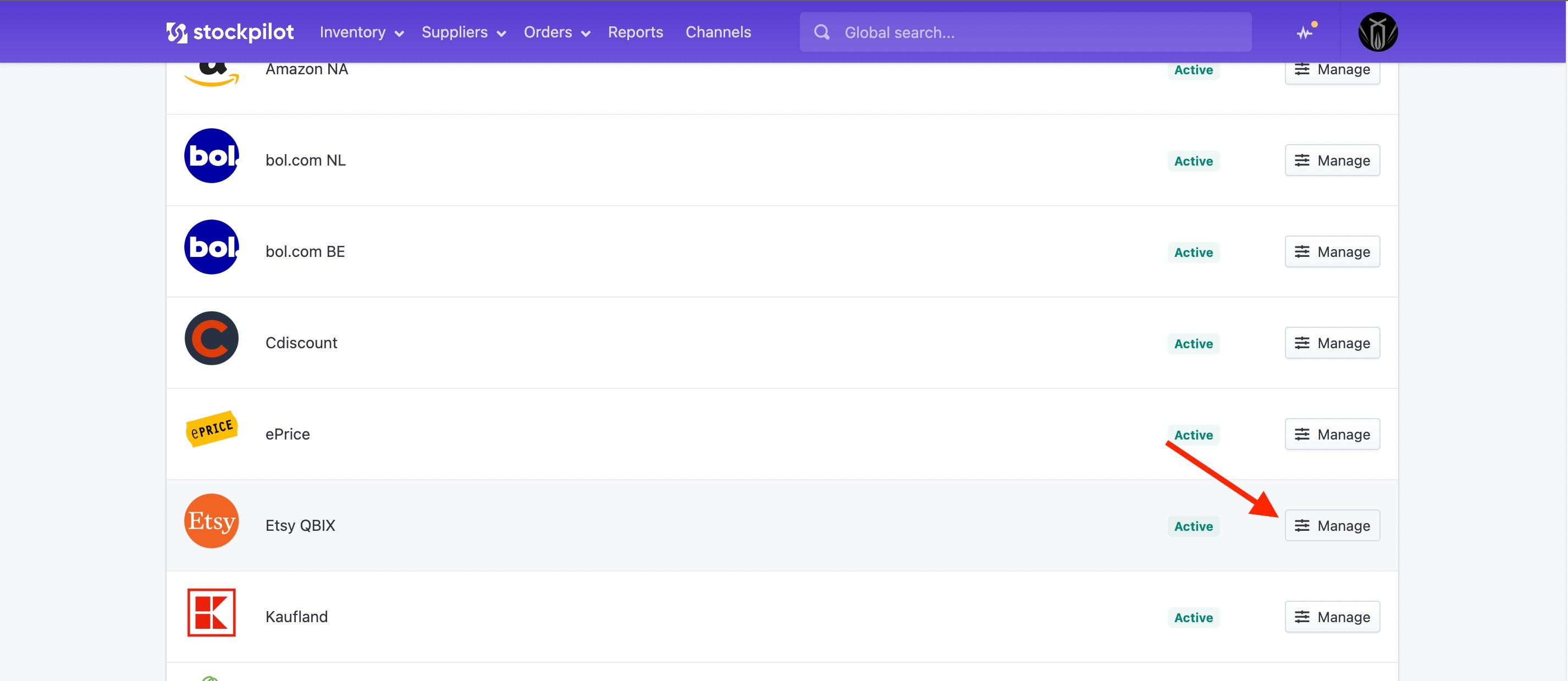
Task: Open the activity pulse notifications icon
Action: [1305, 32]
